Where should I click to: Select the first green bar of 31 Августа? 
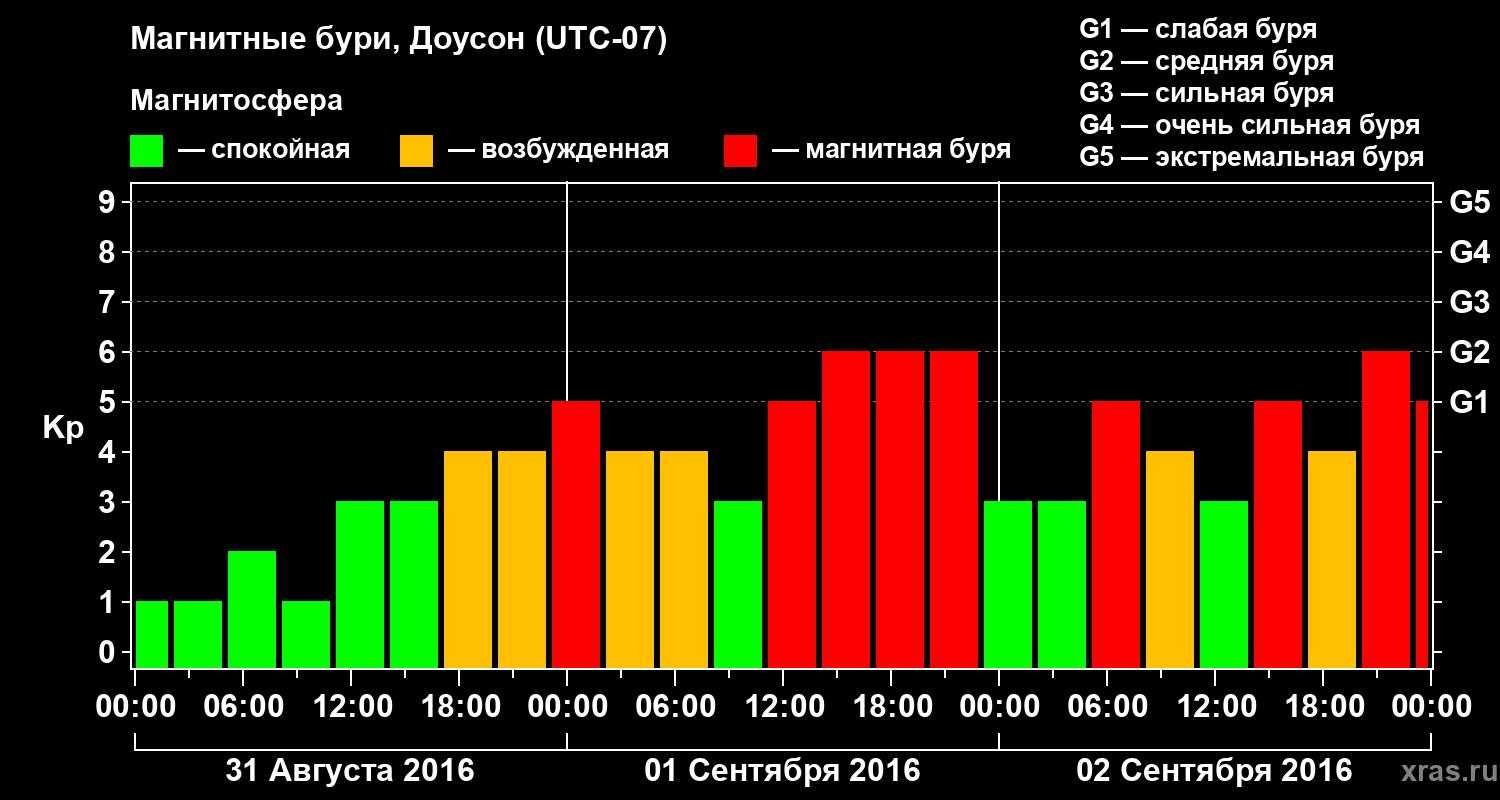(152, 635)
